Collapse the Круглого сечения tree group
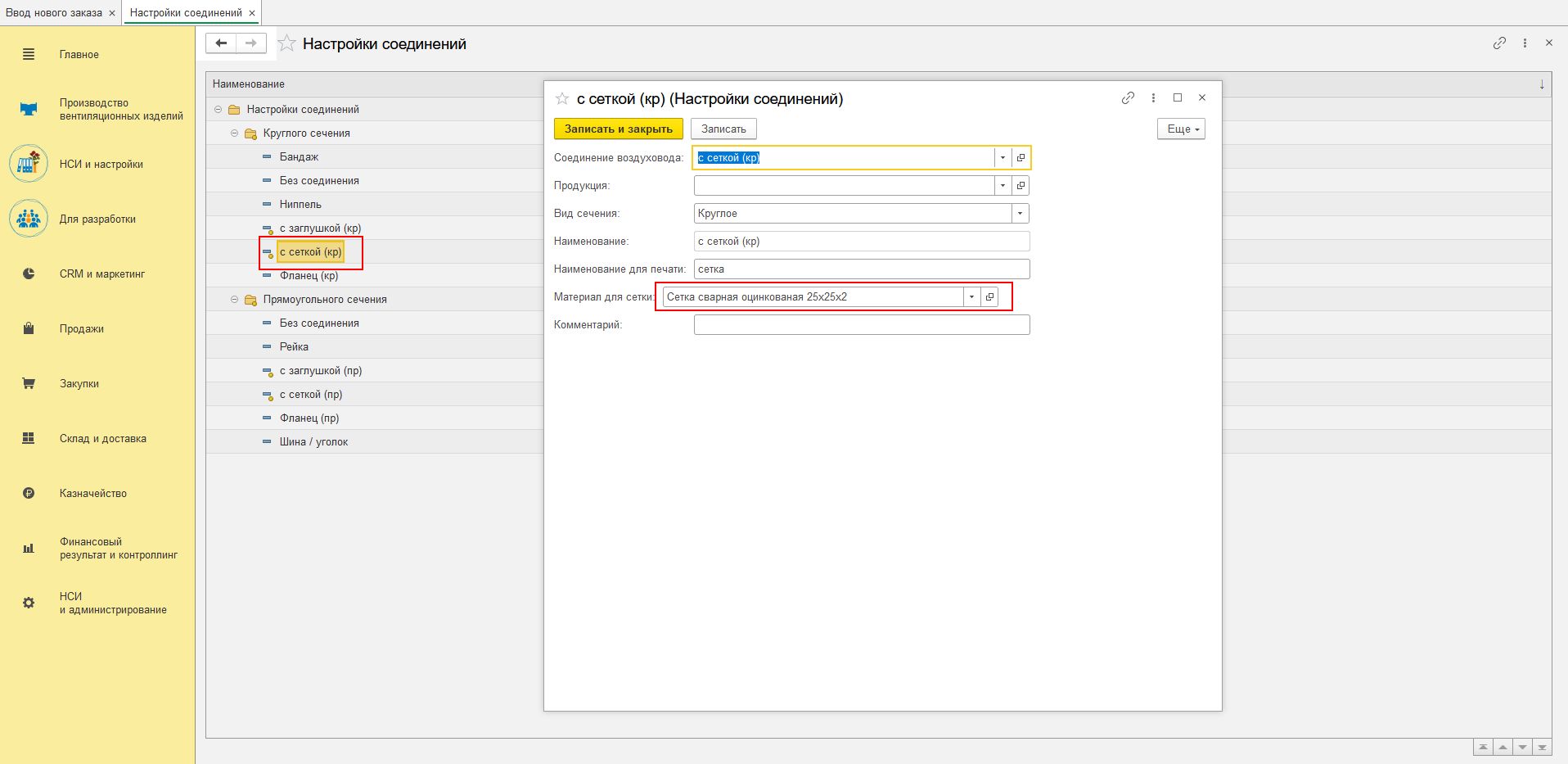This screenshot has width=1568, height=764. [235, 133]
